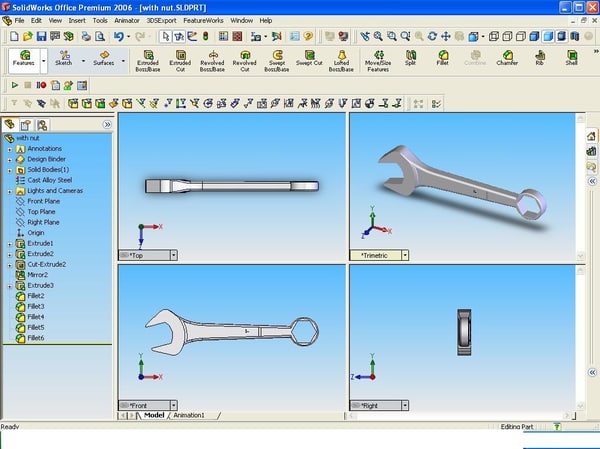
Task: Click the Open folder icon
Action: point(28,36)
